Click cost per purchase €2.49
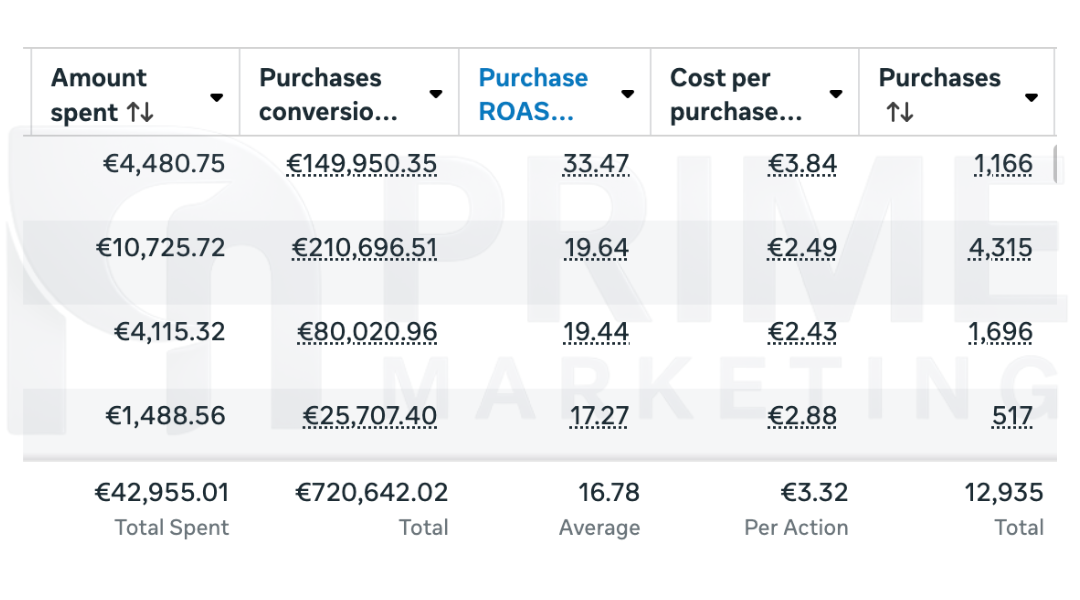 pyautogui.click(x=802, y=248)
